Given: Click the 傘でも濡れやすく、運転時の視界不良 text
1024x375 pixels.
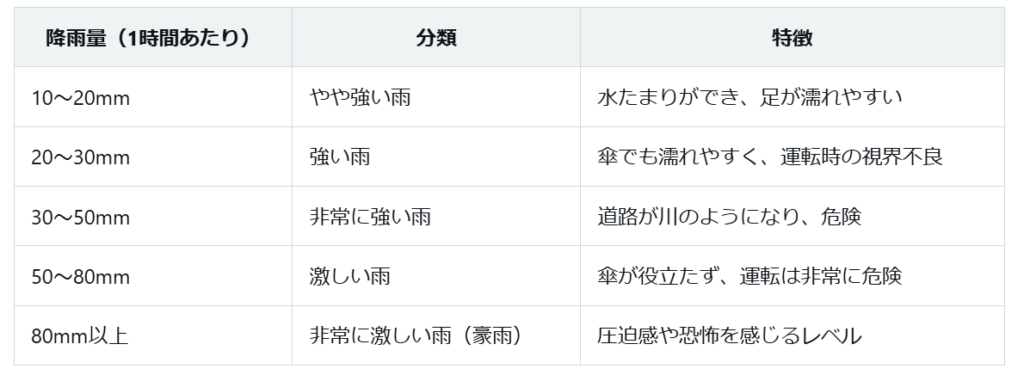Looking at the screenshot, I should coord(770,157).
